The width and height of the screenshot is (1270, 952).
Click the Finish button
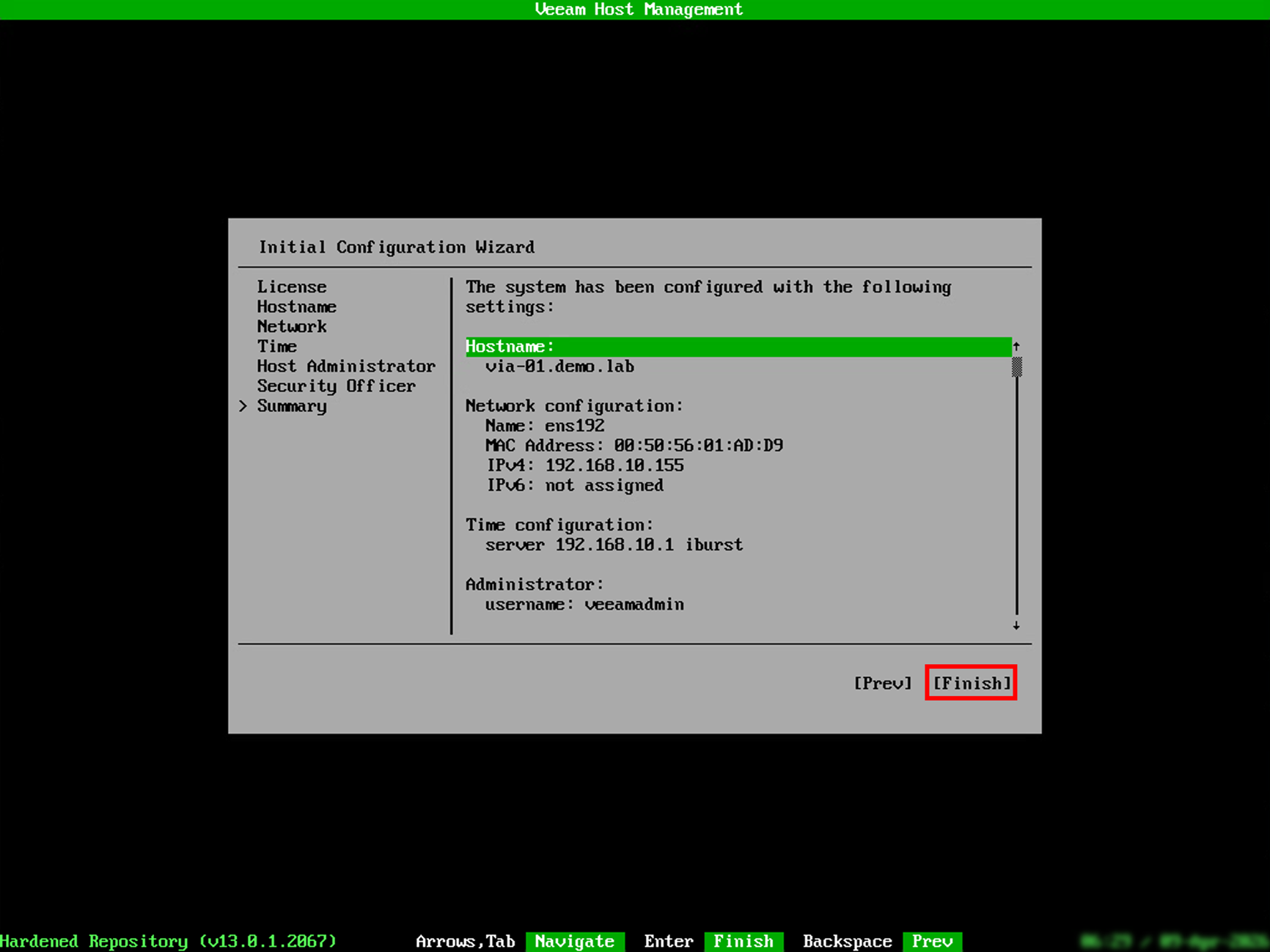[x=970, y=683]
